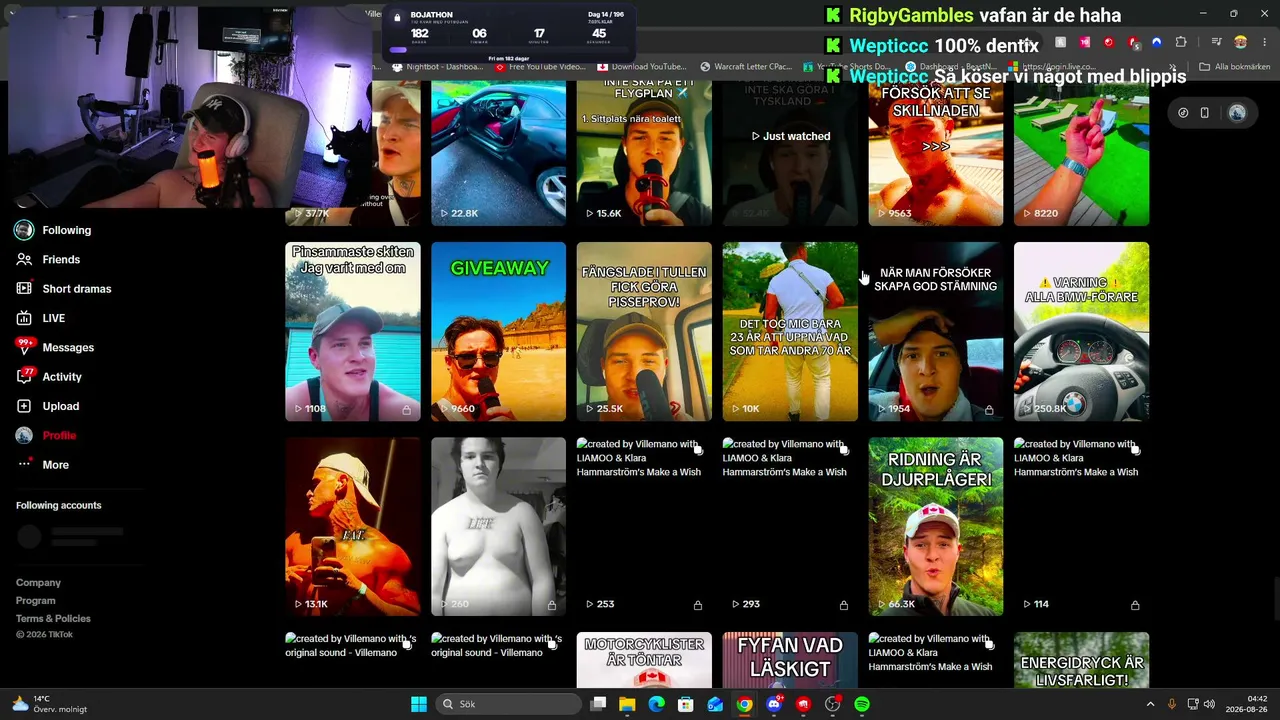Open the Chrome media control icon
1280x720 pixels.
click(1216, 42)
